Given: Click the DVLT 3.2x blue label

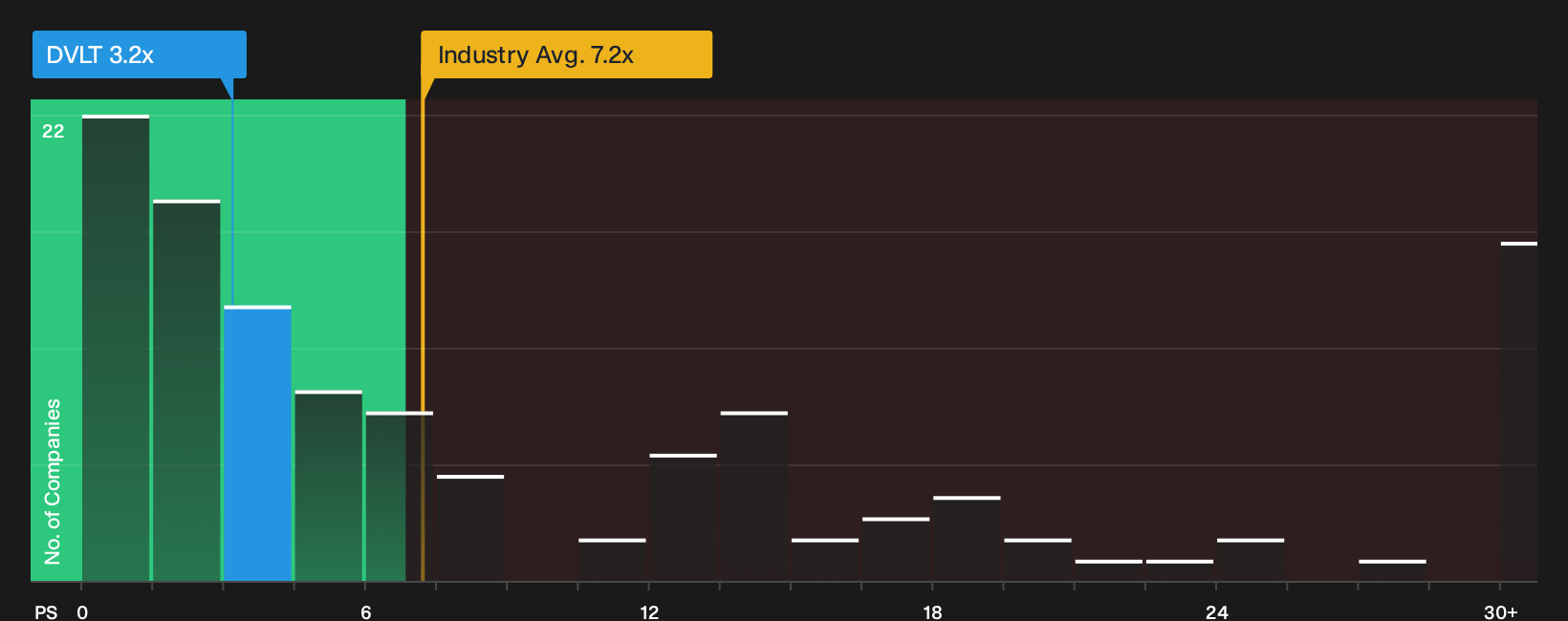Looking at the screenshot, I should pyautogui.click(x=140, y=54).
